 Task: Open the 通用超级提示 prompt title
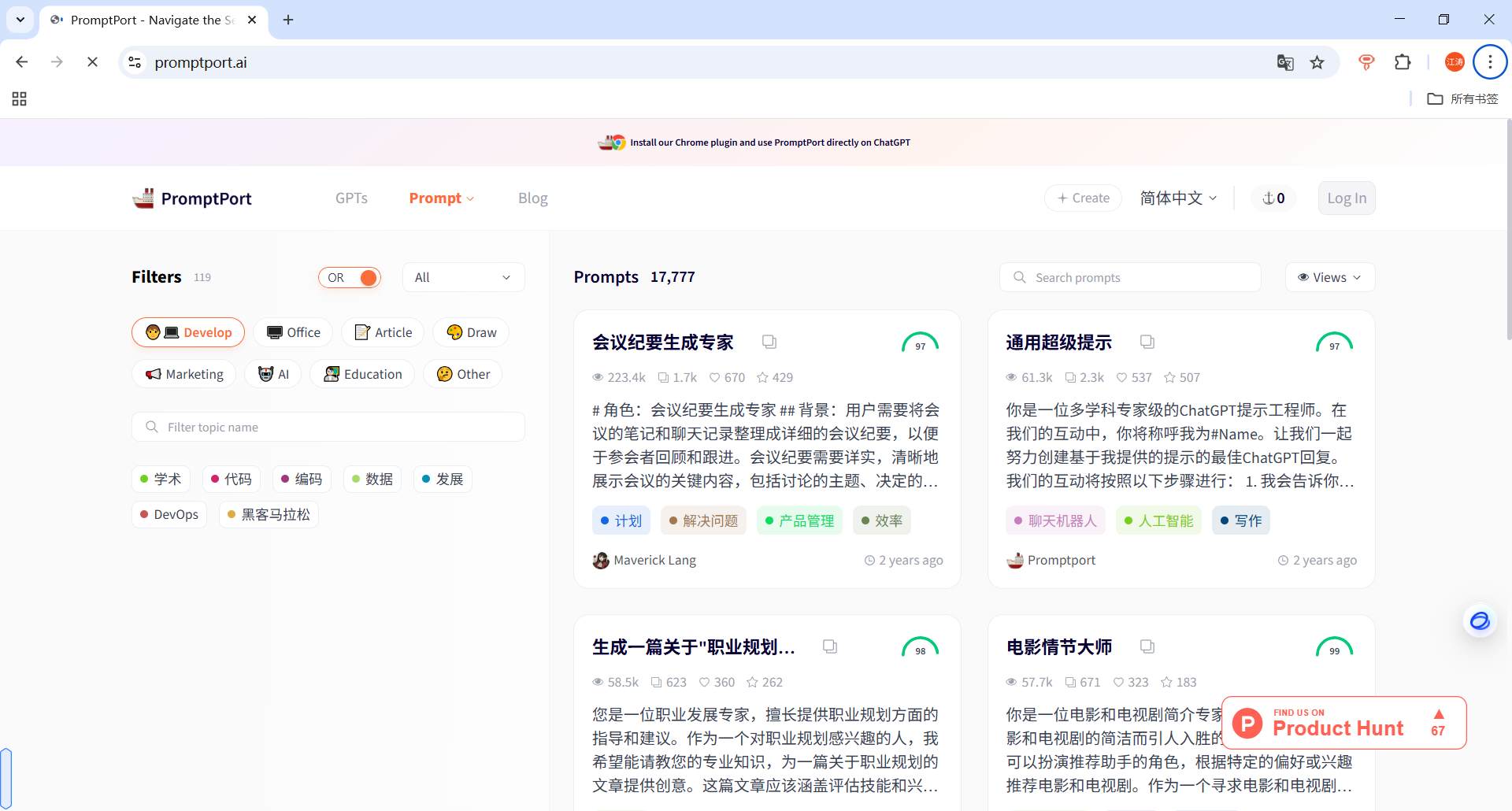1058,343
